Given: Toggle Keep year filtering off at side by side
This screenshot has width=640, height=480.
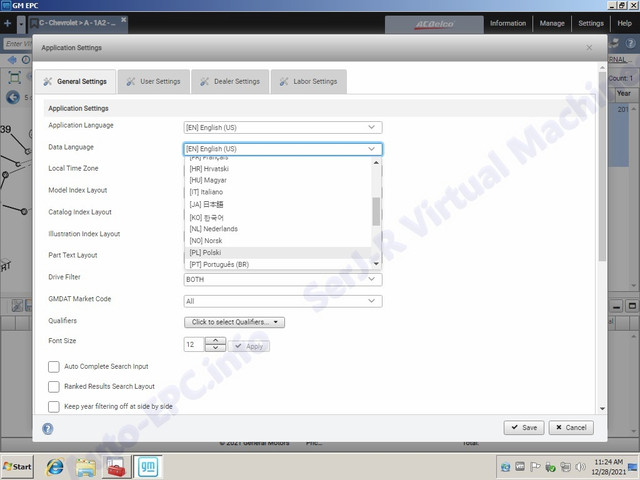Looking at the screenshot, I should tap(54, 407).
